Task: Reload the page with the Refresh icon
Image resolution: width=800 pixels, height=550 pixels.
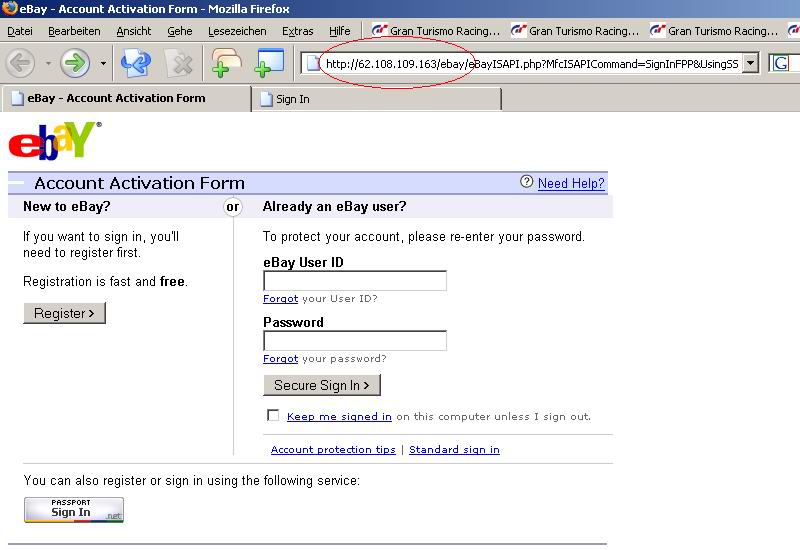Action: pyautogui.click(x=136, y=63)
